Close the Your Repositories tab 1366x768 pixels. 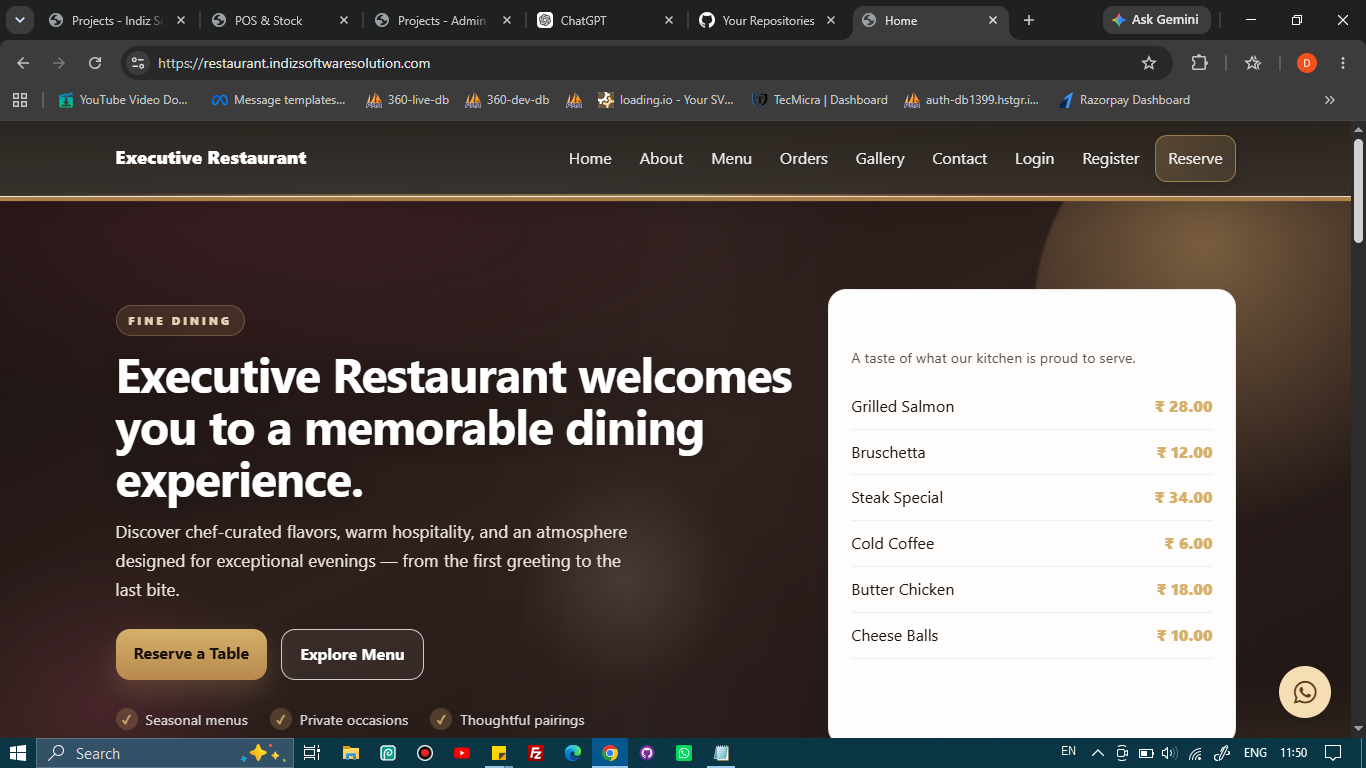(831, 20)
